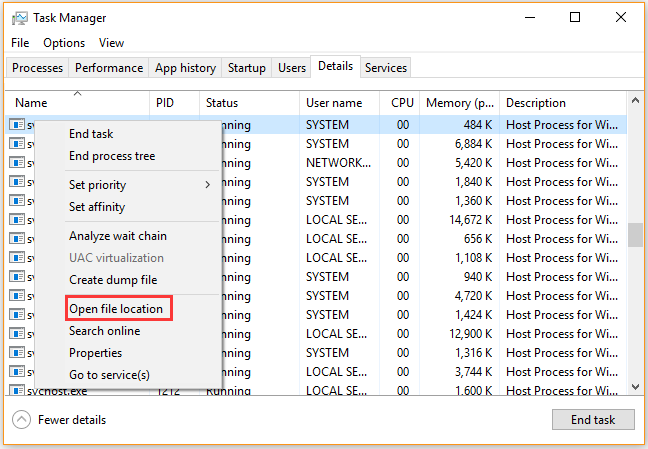Click the process icon in the 3,744 K row
This screenshot has height=449, width=648.
pyautogui.click(x=17, y=372)
